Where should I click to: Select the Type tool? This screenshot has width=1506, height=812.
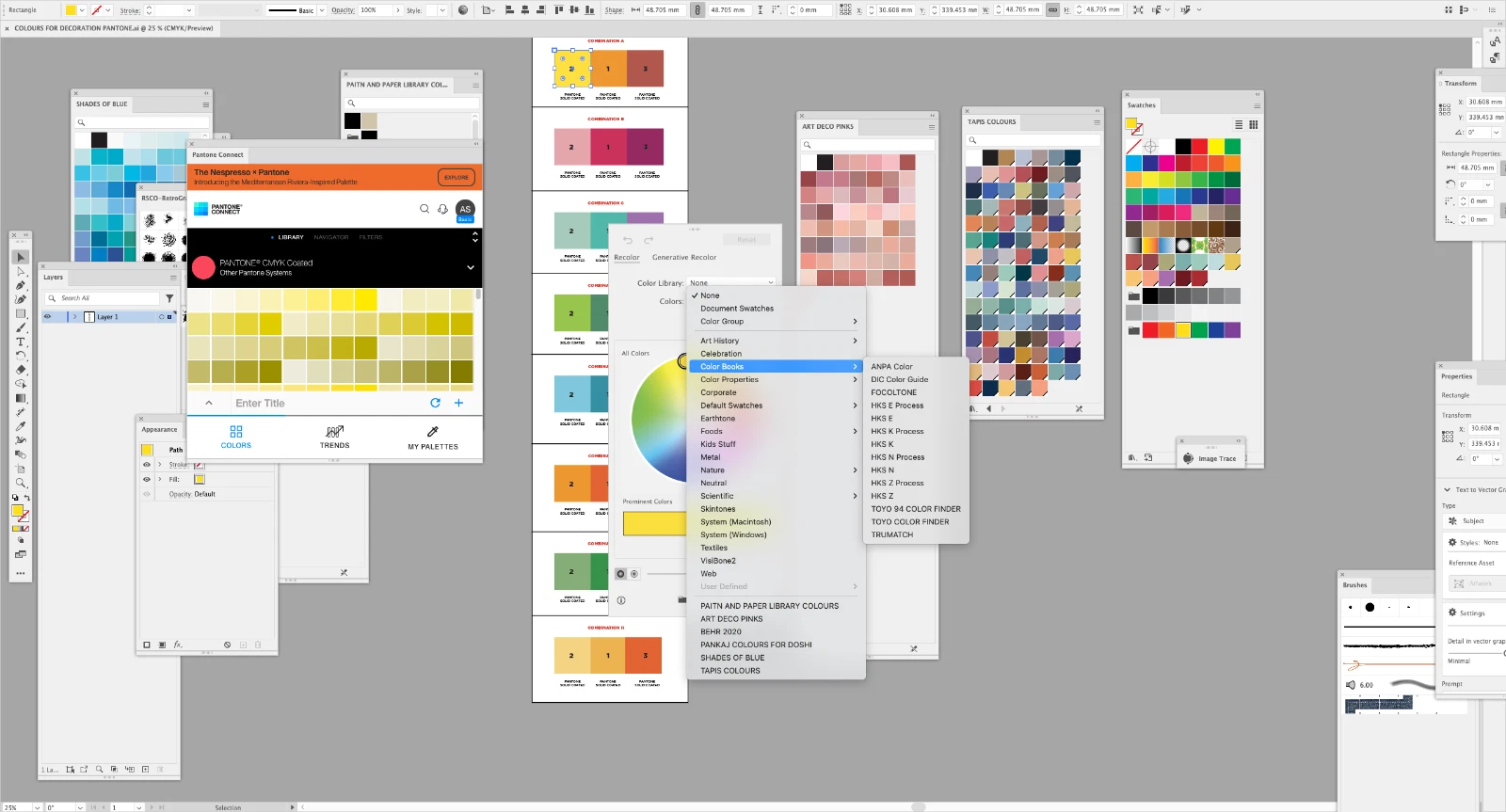(x=21, y=342)
